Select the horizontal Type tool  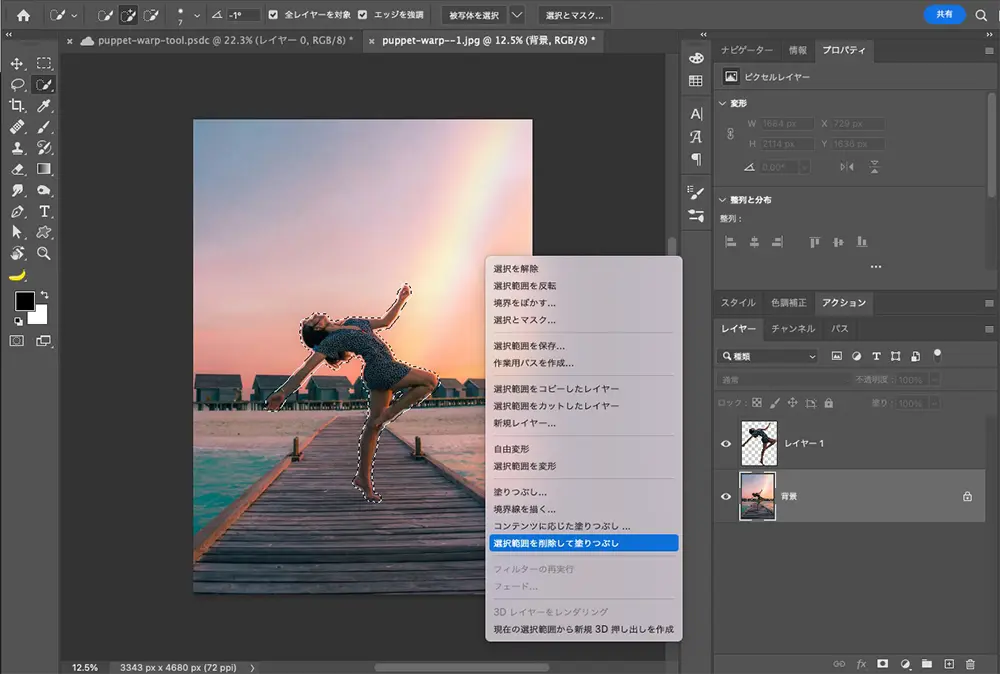pyautogui.click(x=44, y=211)
